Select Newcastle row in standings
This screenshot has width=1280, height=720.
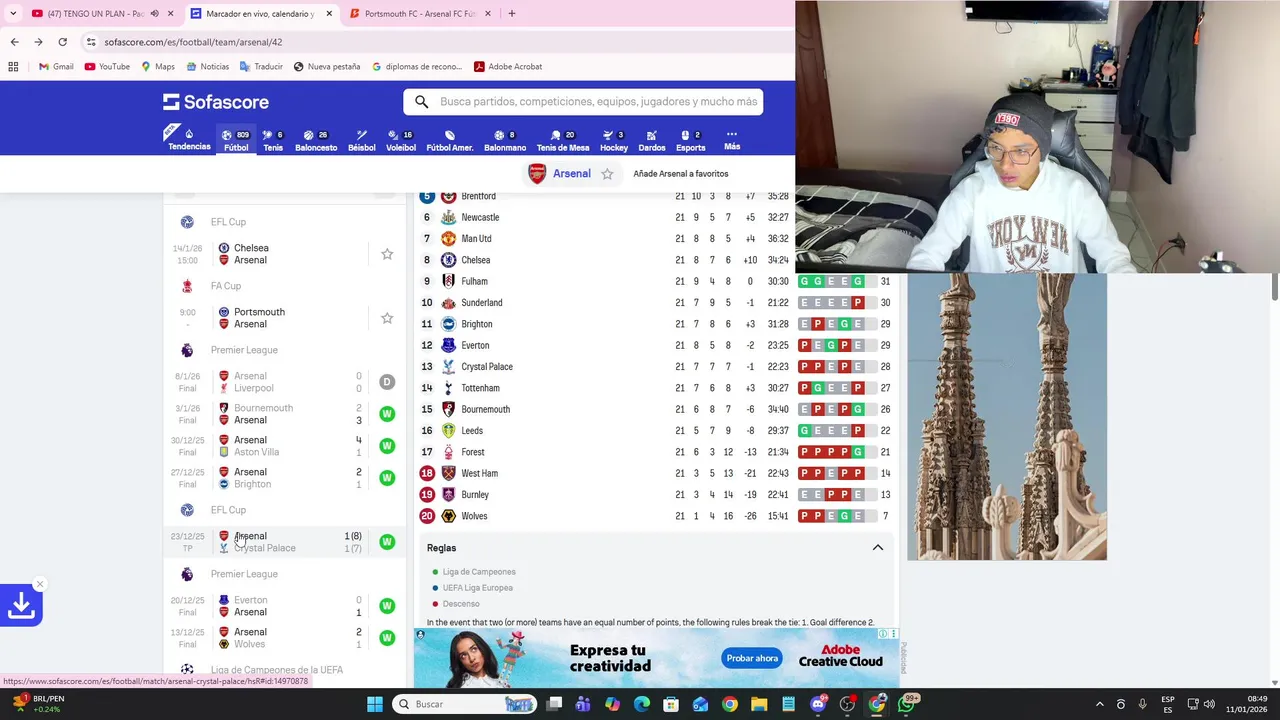pos(655,217)
